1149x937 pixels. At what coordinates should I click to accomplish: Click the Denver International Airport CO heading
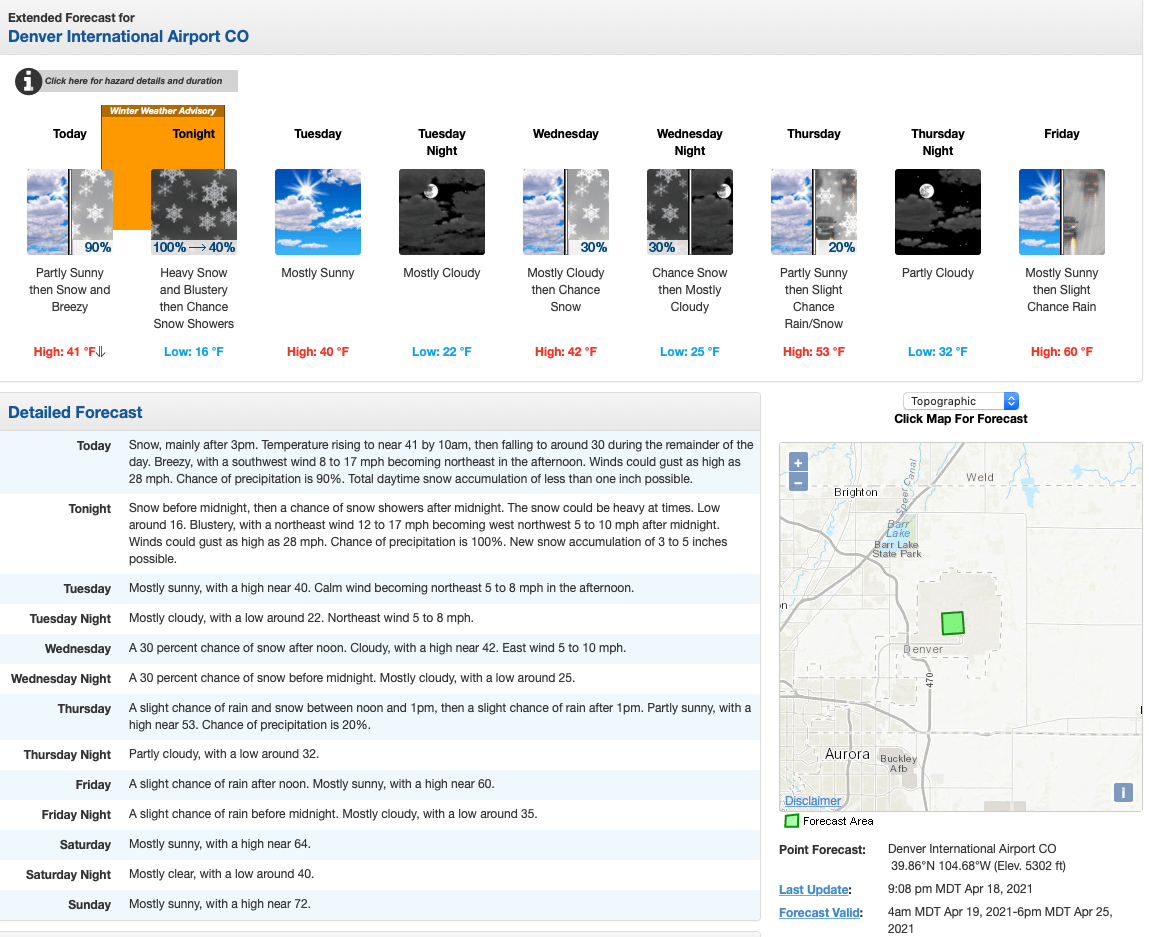[128, 37]
